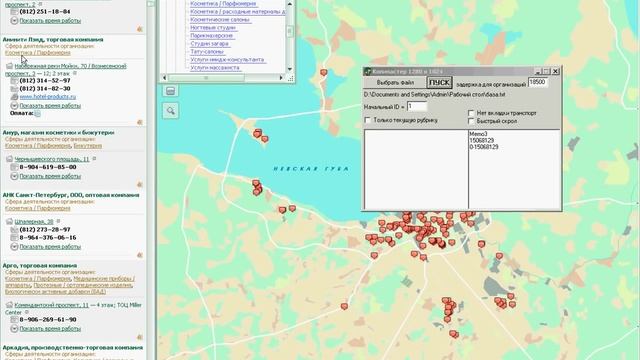Tick the Нет вкладки транспорт checkbox
This screenshot has width=640, height=360.
point(471,113)
